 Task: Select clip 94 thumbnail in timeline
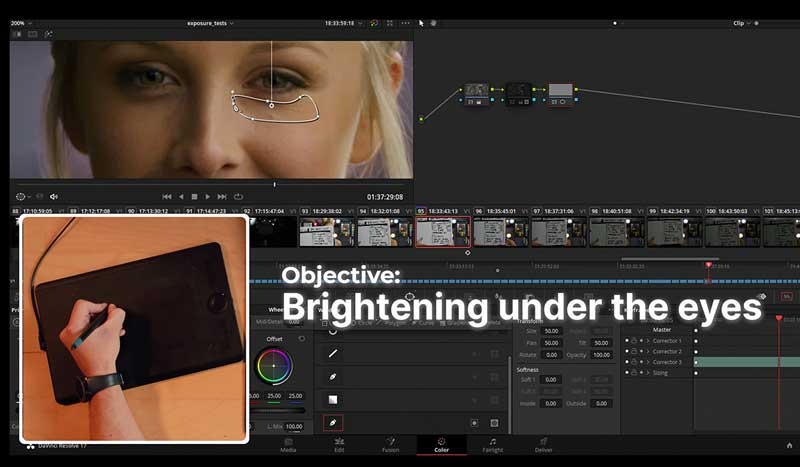click(x=385, y=232)
